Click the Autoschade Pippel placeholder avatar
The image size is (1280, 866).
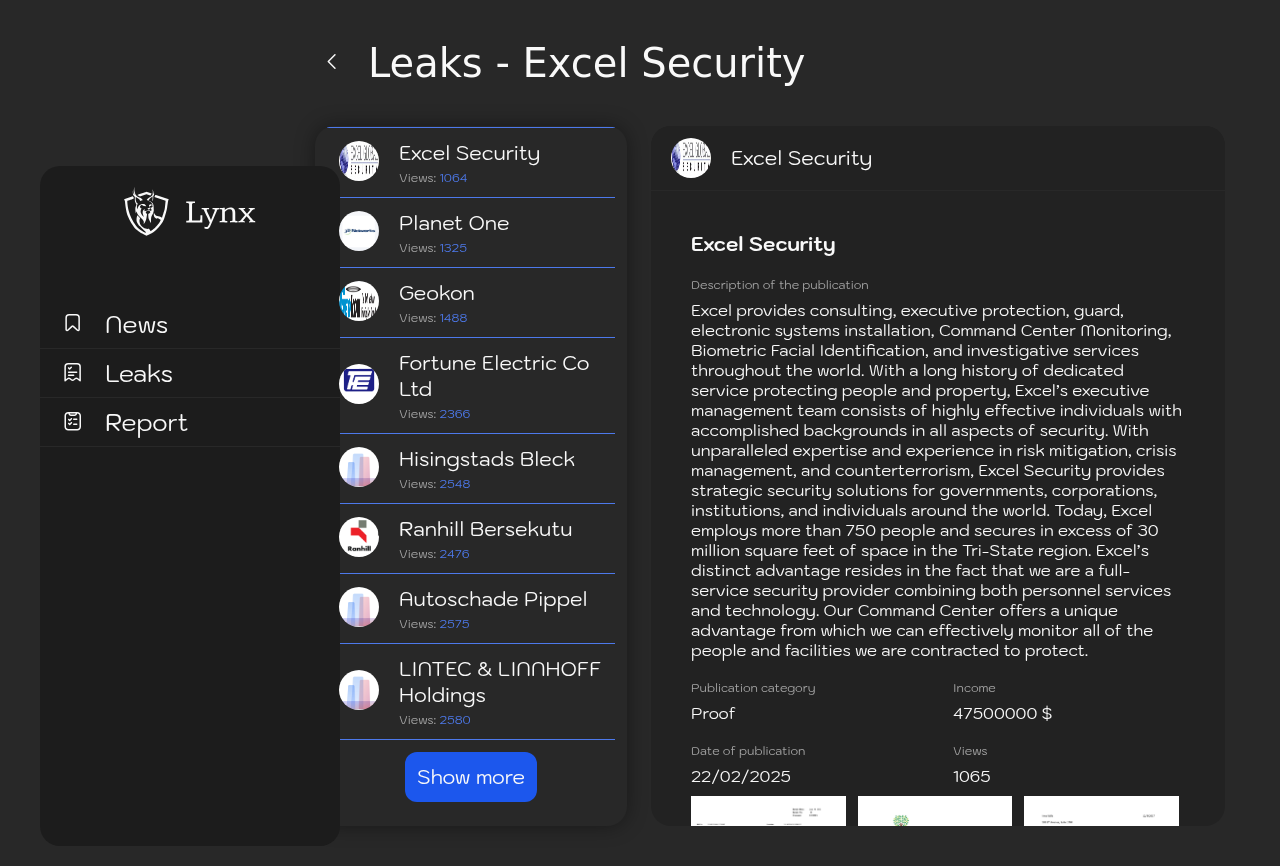[x=359, y=607]
